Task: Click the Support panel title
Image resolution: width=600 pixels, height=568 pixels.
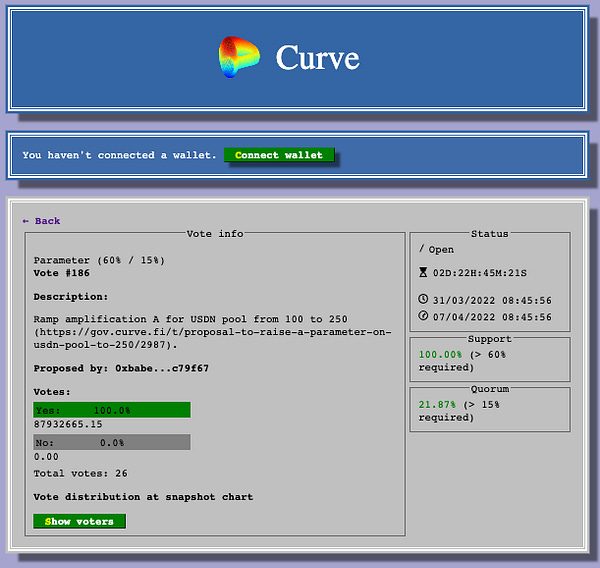Action: pyautogui.click(x=489, y=339)
